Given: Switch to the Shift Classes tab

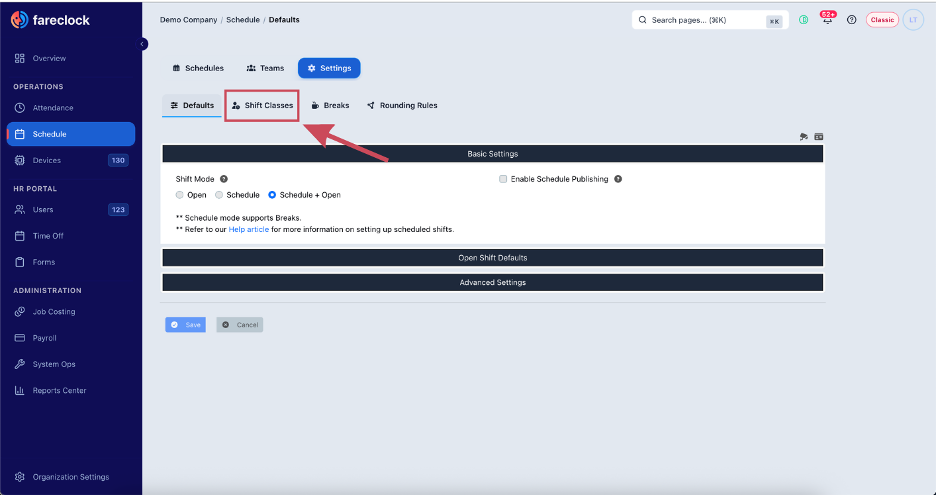Looking at the screenshot, I should click(x=262, y=106).
